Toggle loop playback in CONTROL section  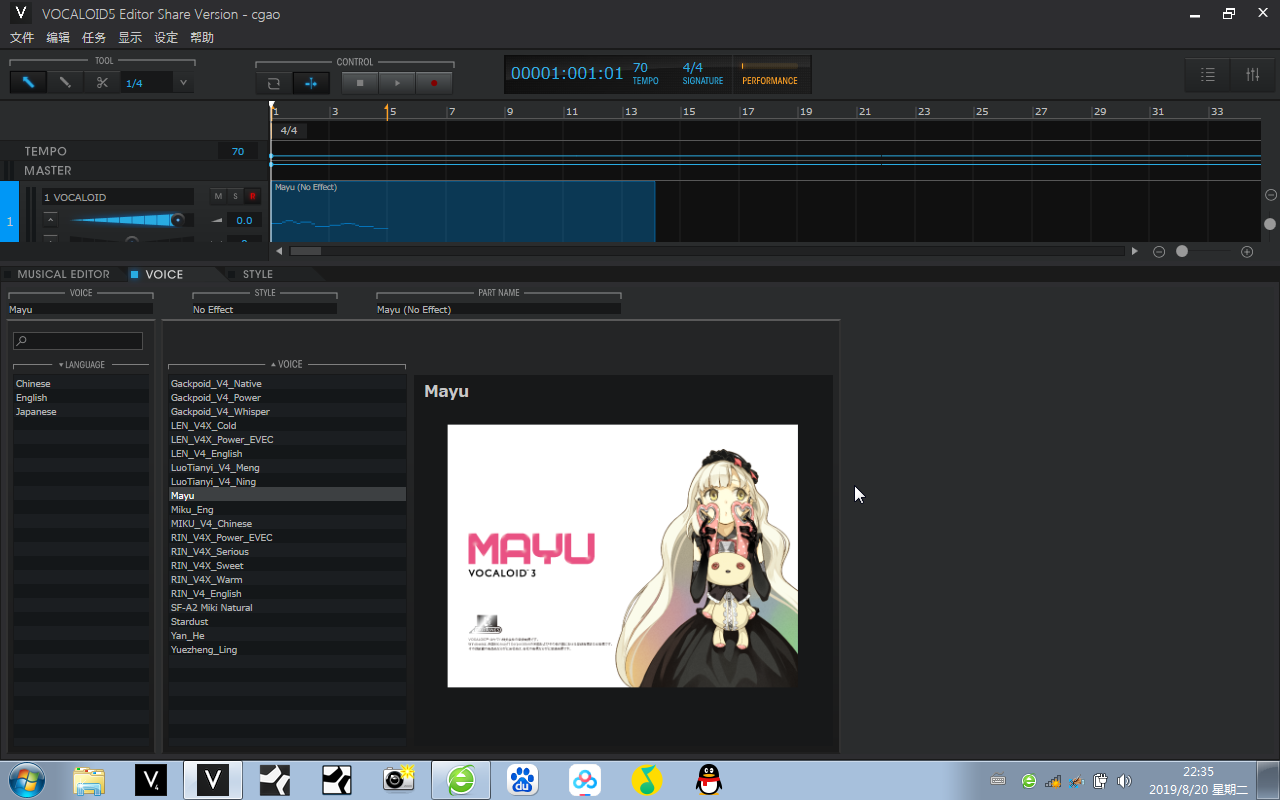pos(274,83)
